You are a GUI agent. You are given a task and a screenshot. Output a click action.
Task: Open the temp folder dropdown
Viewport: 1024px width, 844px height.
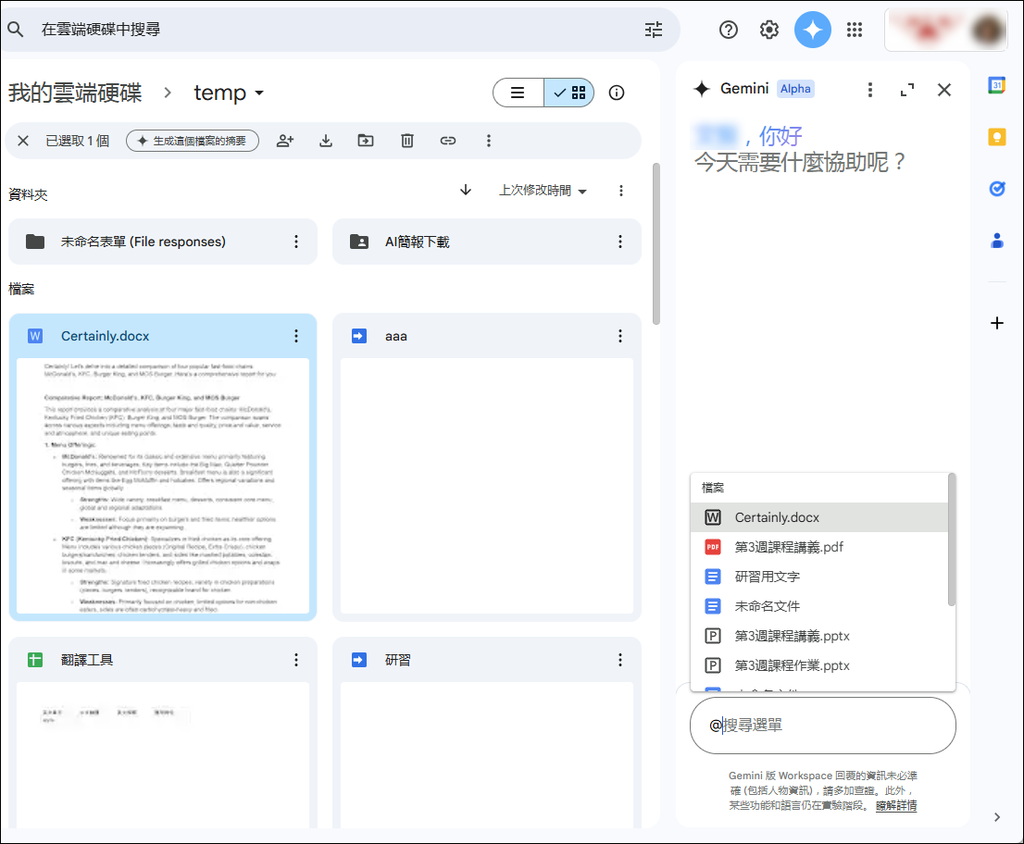229,93
